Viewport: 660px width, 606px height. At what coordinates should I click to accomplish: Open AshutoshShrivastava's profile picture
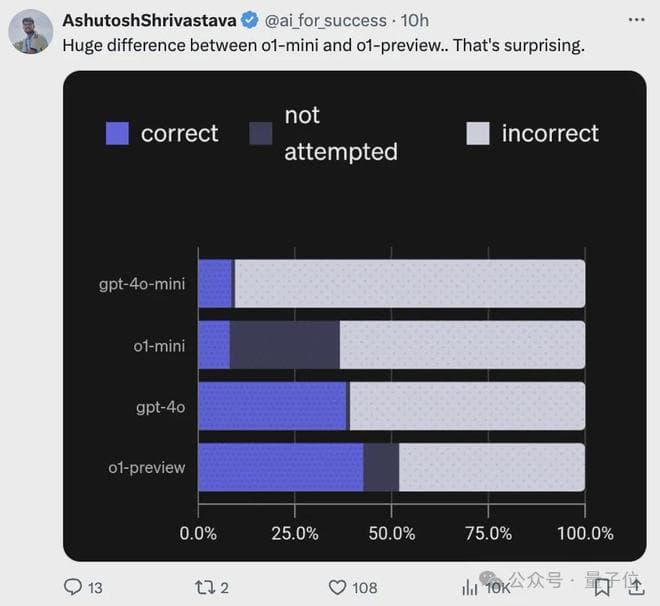[x=30, y=32]
